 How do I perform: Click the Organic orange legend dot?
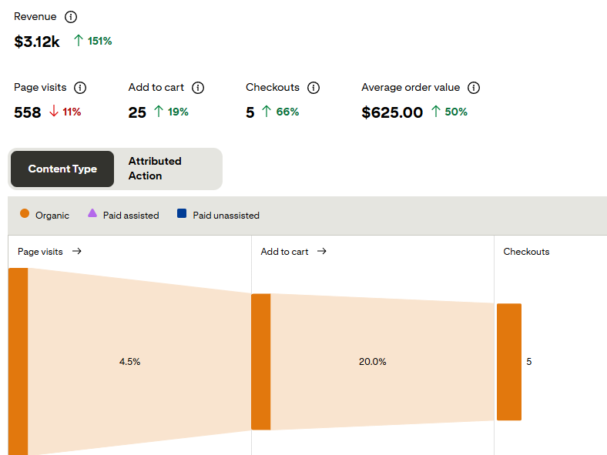pos(24,214)
